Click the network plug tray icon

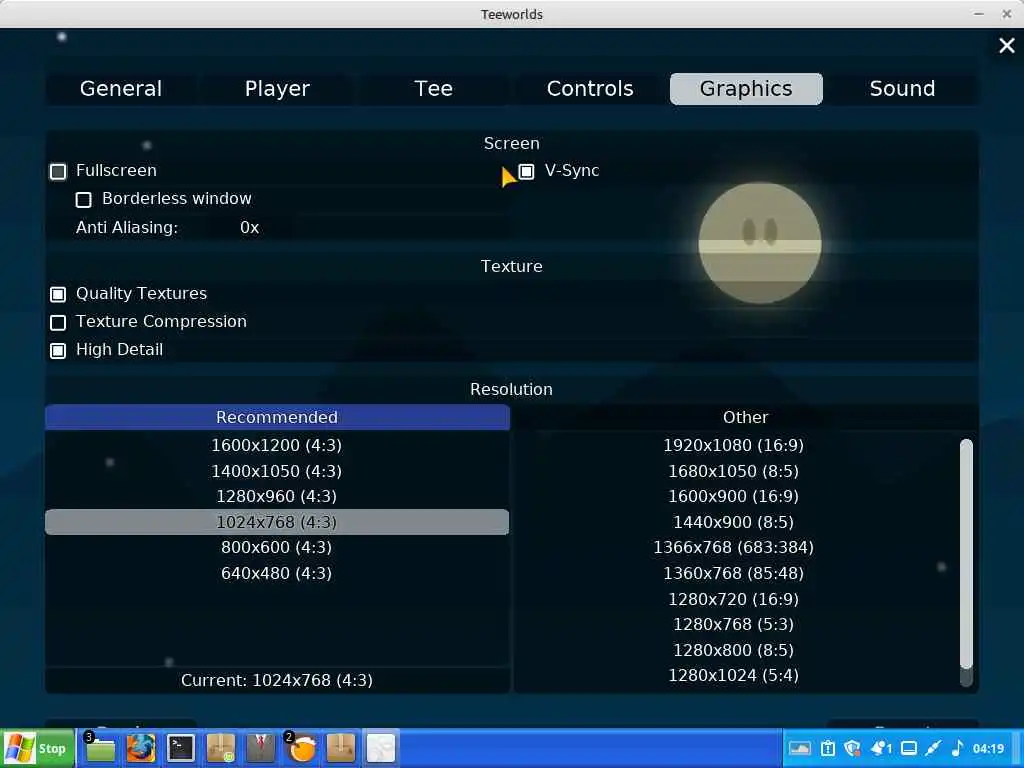(x=934, y=748)
